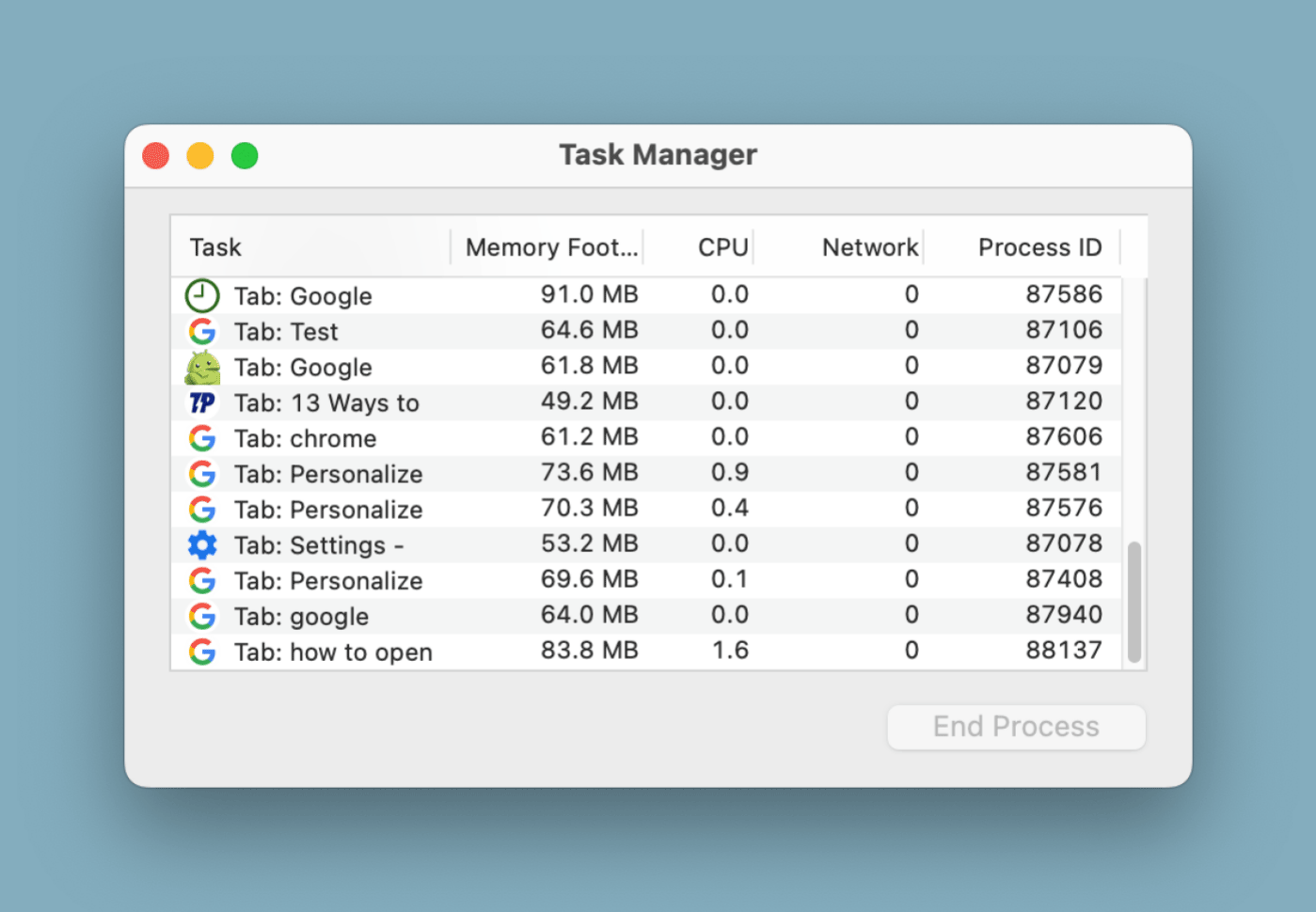1316x912 pixels.
Task: Click the green Android icon in list
Action: click(x=201, y=368)
